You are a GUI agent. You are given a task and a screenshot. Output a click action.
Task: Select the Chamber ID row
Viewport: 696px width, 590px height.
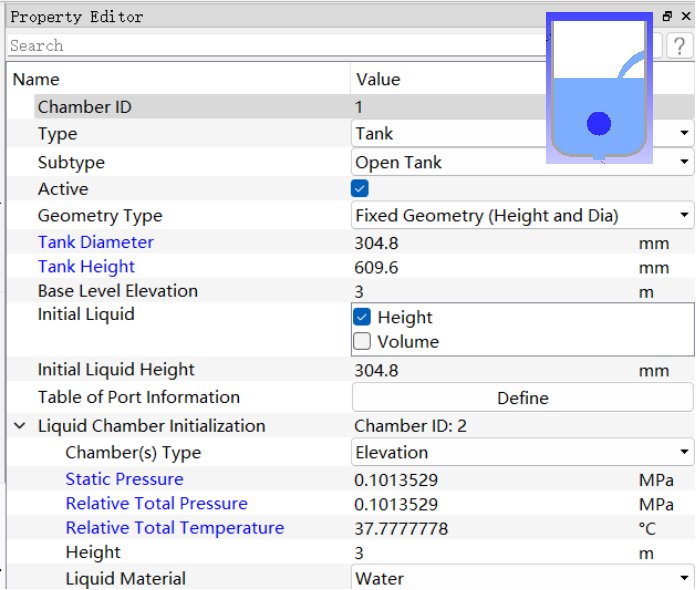tap(180, 107)
